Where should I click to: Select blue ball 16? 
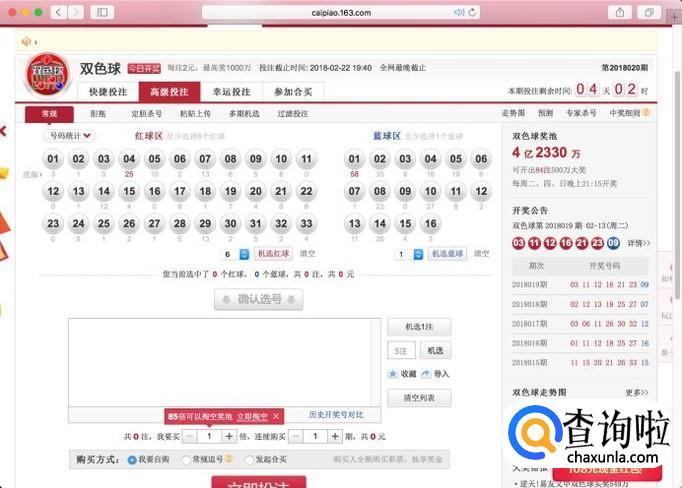[431, 224]
